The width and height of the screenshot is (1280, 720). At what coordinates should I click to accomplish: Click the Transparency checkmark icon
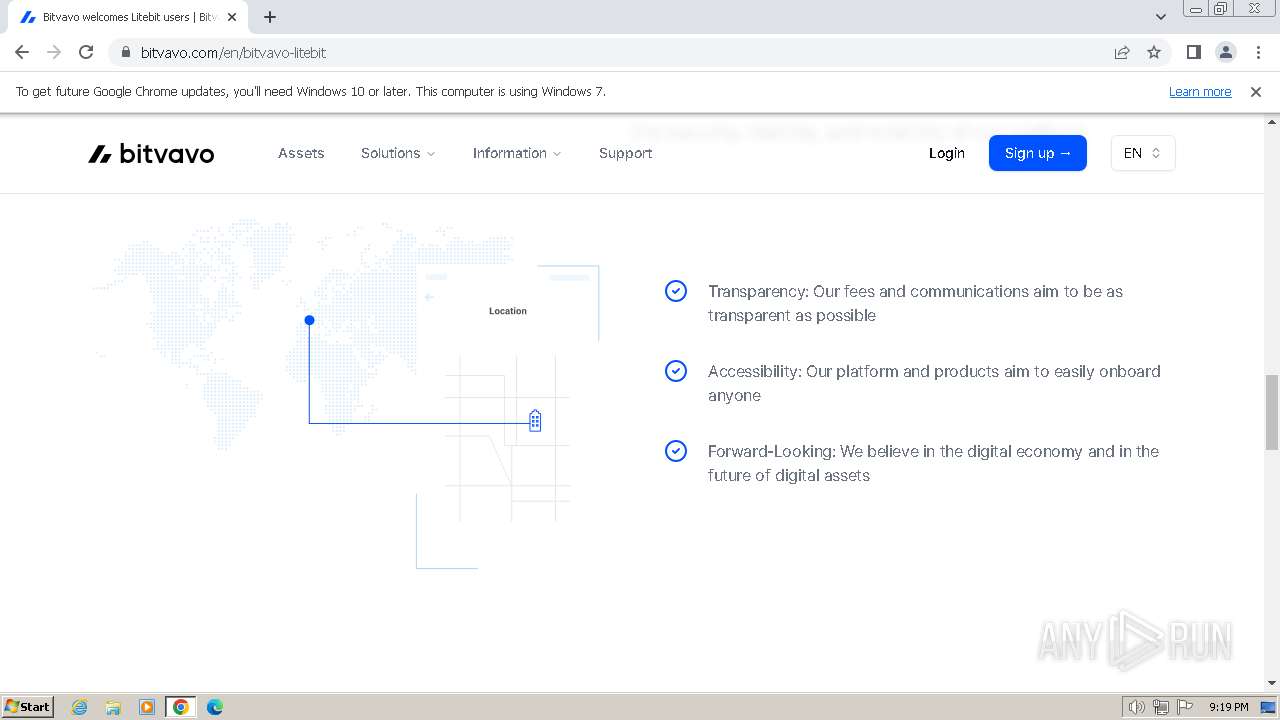676,291
